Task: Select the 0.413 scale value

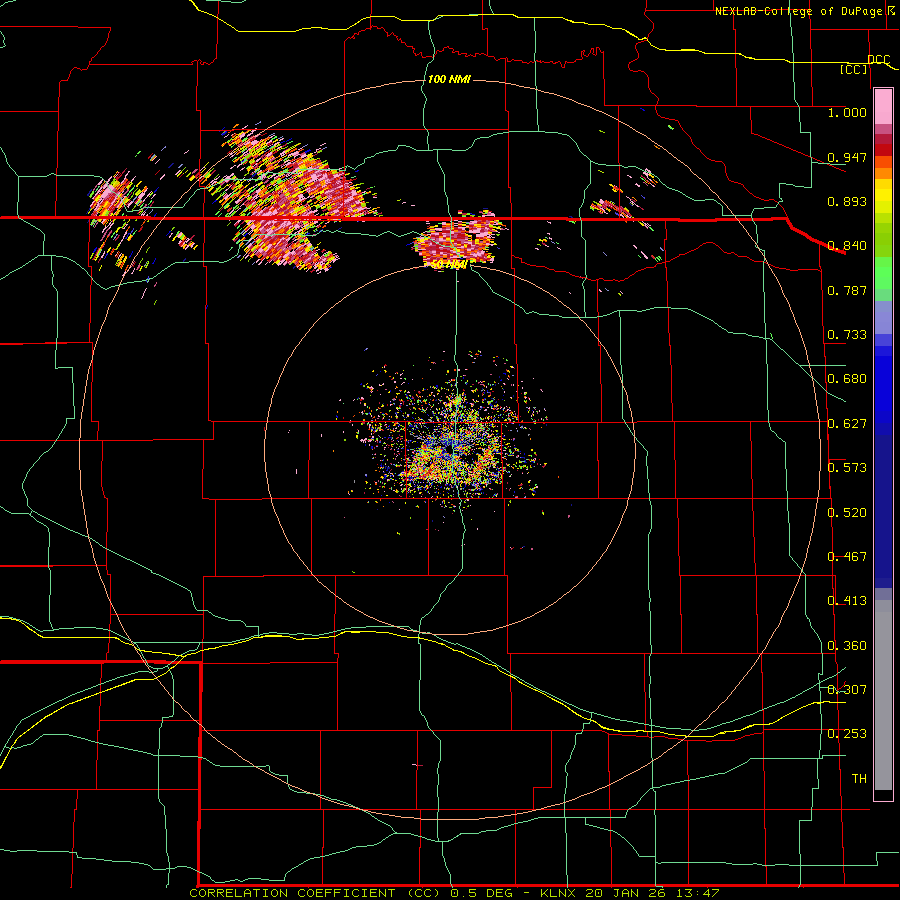Action: (847, 601)
